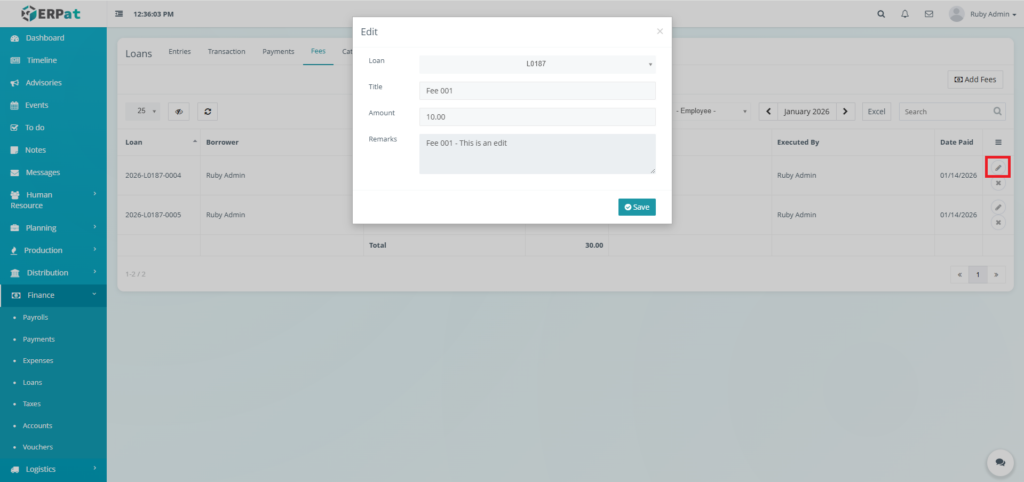This screenshot has height=482, width=1024.
Task: Click the delete icon for 2026-L0187-0005
Action: pyautogui.click(x=998, y=223)
